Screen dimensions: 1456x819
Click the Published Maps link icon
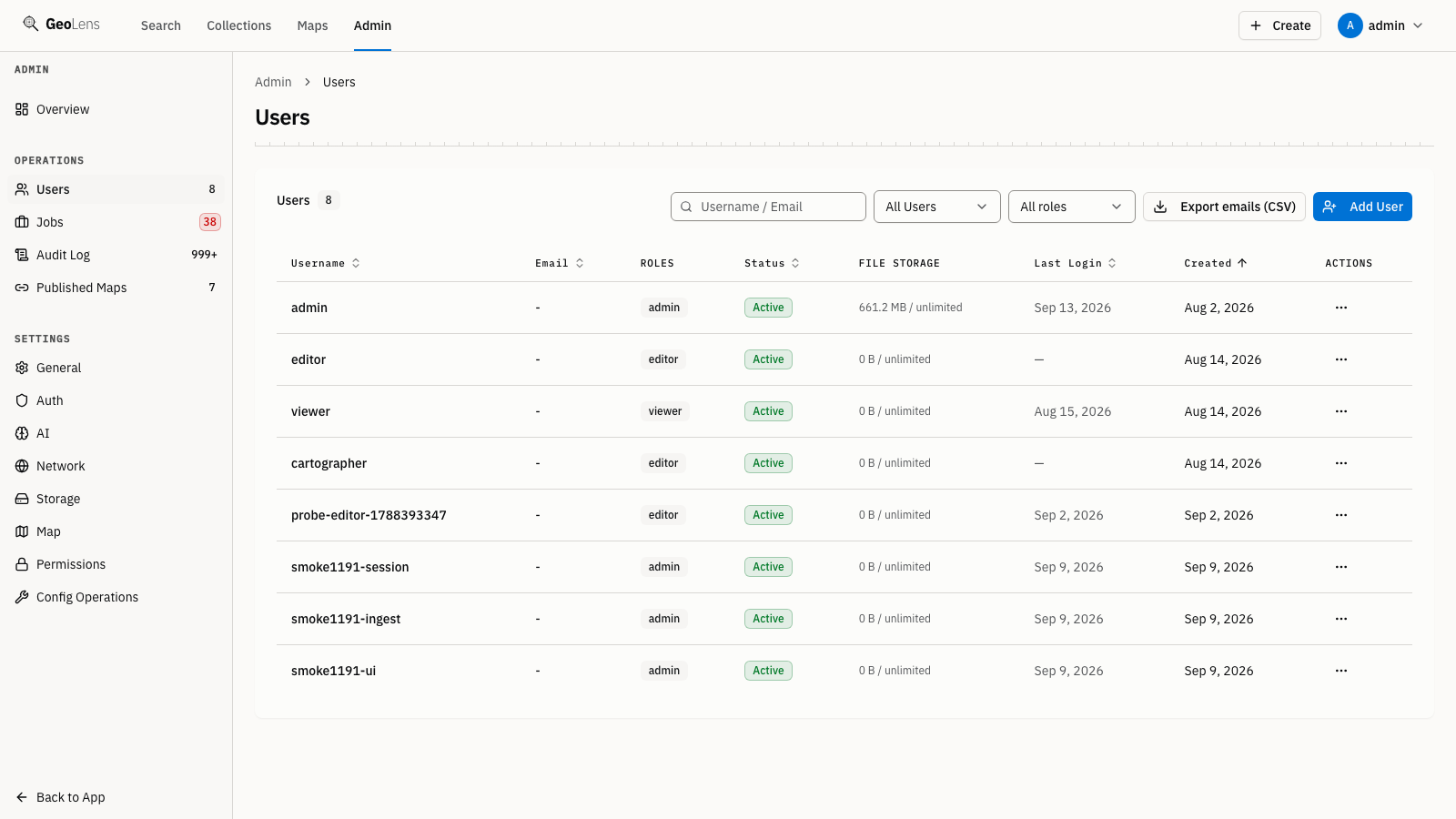[x=22, y=288]
